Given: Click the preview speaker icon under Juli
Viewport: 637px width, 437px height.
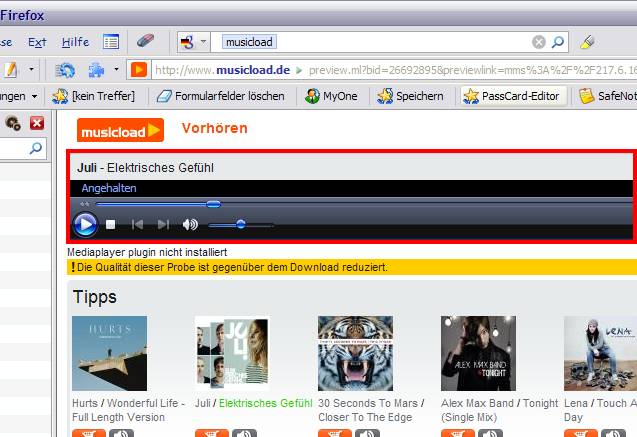Looking at the screenshot, I should (x=245, y=433).
